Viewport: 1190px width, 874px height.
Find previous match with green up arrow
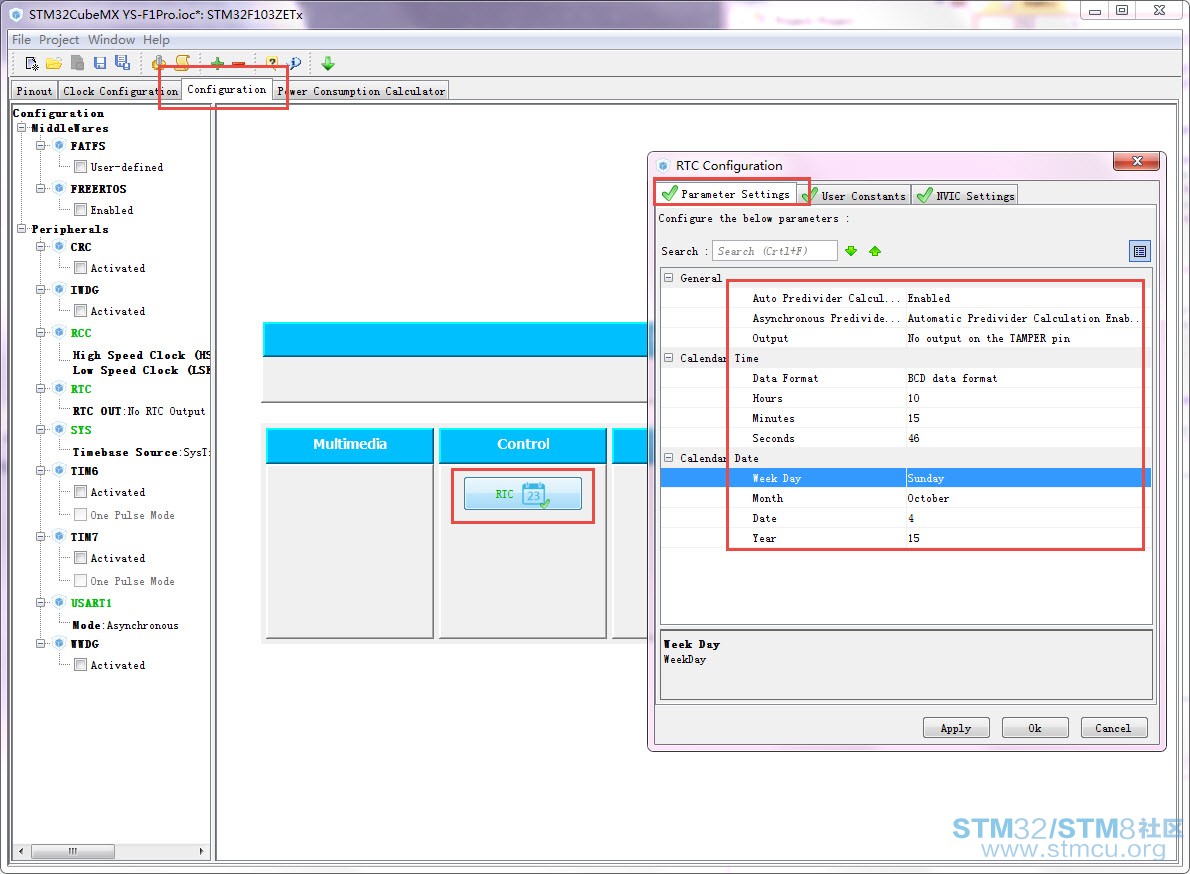point(875,251)
